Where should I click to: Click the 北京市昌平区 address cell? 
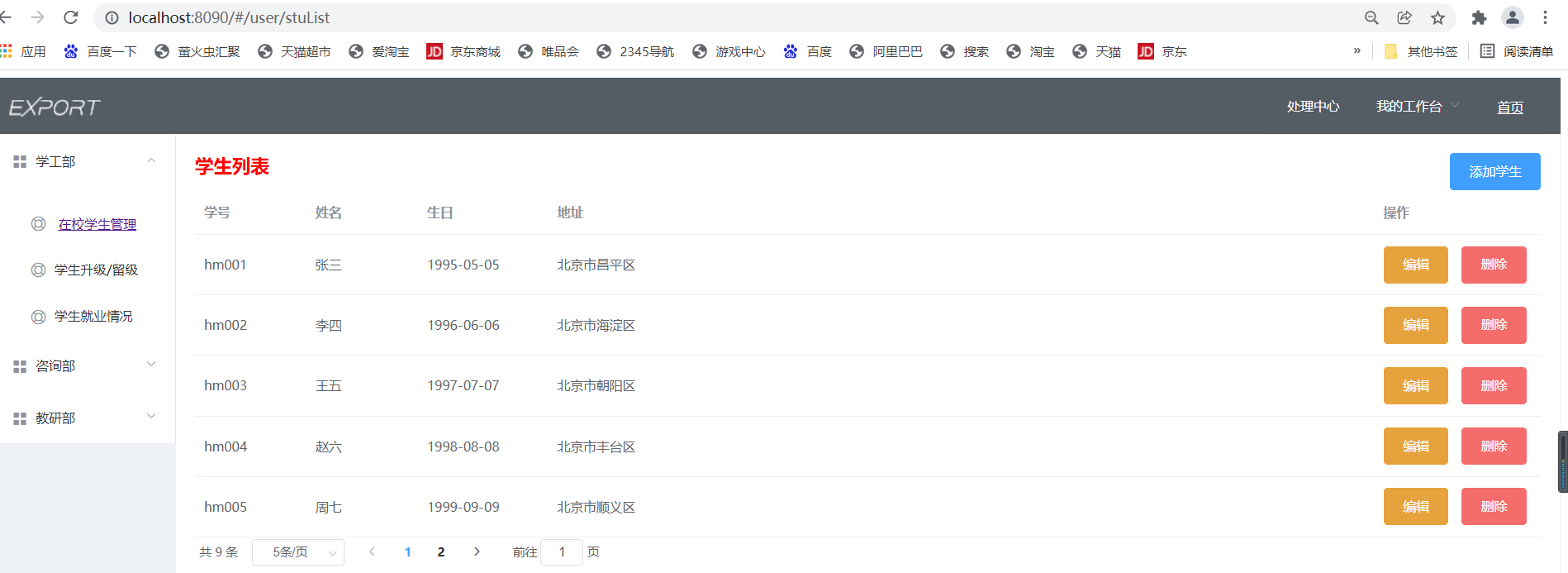coord(596,265)
